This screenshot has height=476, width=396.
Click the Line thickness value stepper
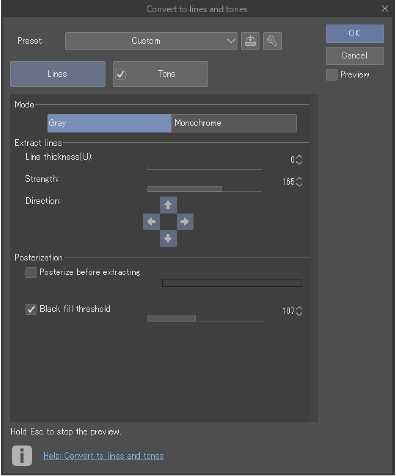click(x=299, y=160)
